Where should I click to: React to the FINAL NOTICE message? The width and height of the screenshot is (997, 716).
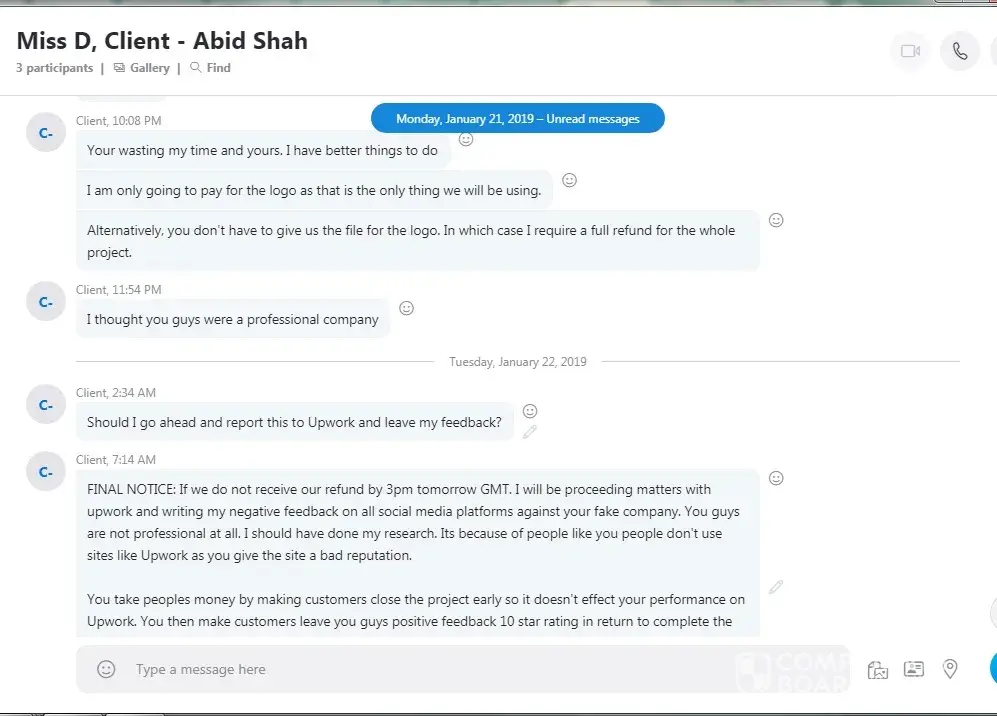pyautogui.click(x=776, y=478)
